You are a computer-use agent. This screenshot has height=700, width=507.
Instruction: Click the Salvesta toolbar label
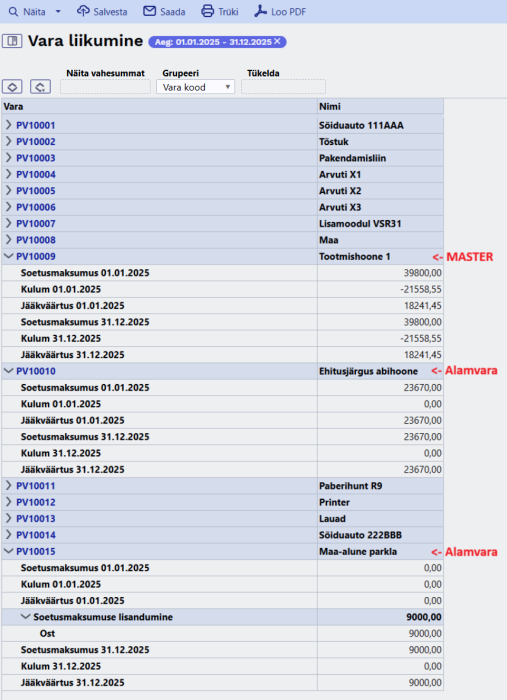click(x=110, y=12)
